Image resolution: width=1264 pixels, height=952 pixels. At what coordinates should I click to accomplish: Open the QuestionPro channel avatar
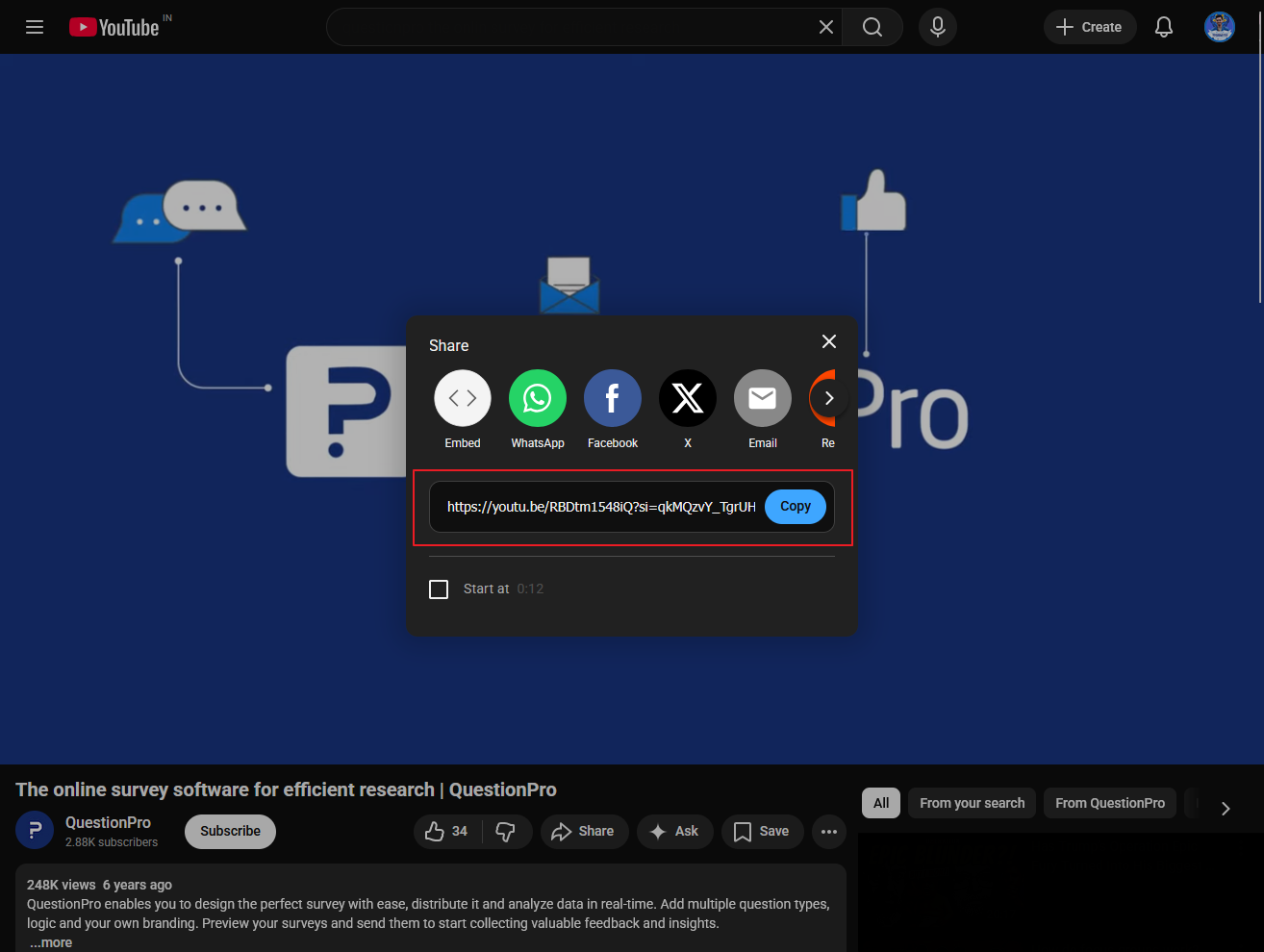point(35,831)
